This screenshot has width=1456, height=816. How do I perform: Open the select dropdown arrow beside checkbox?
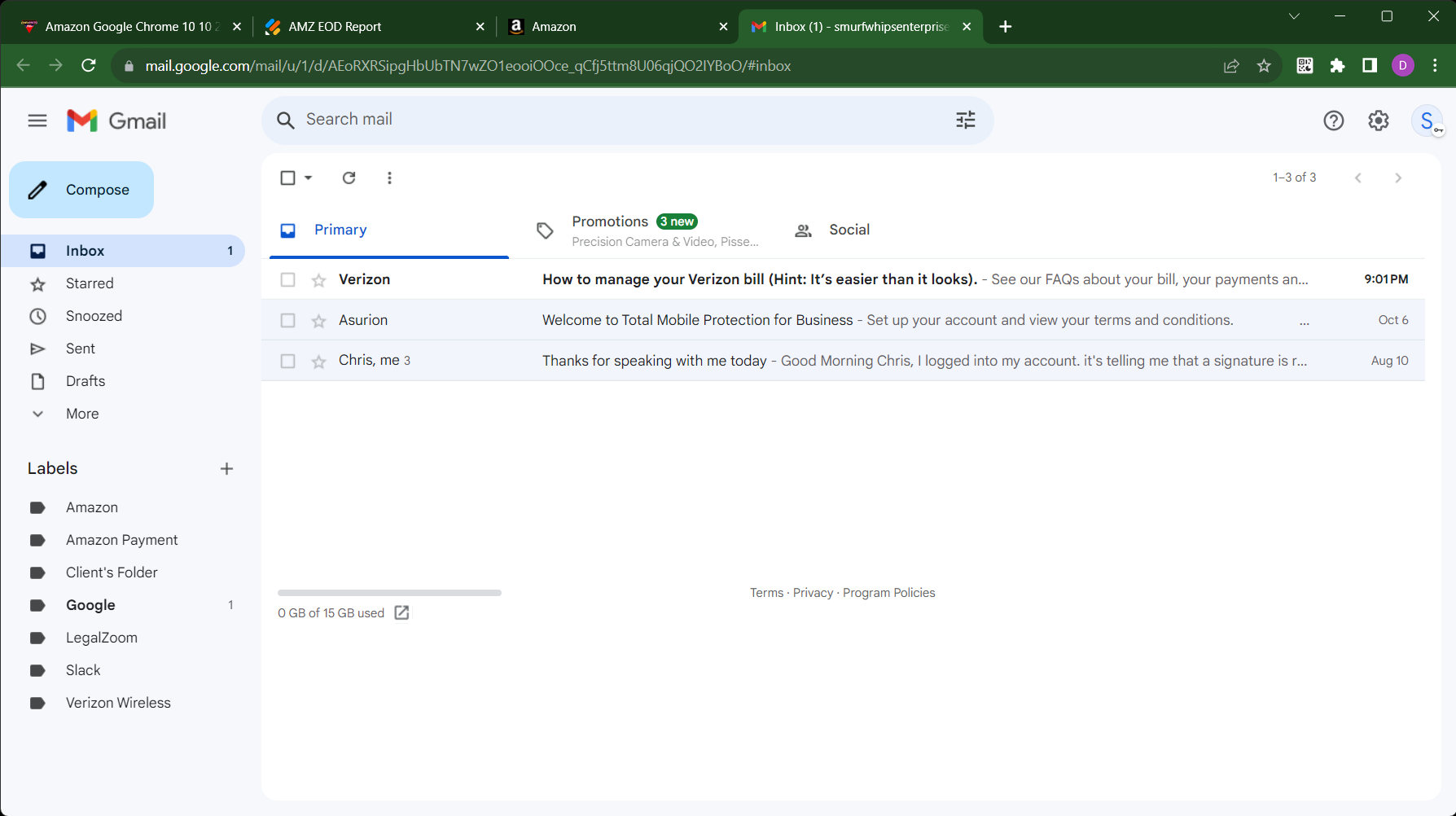click(309, 178)
